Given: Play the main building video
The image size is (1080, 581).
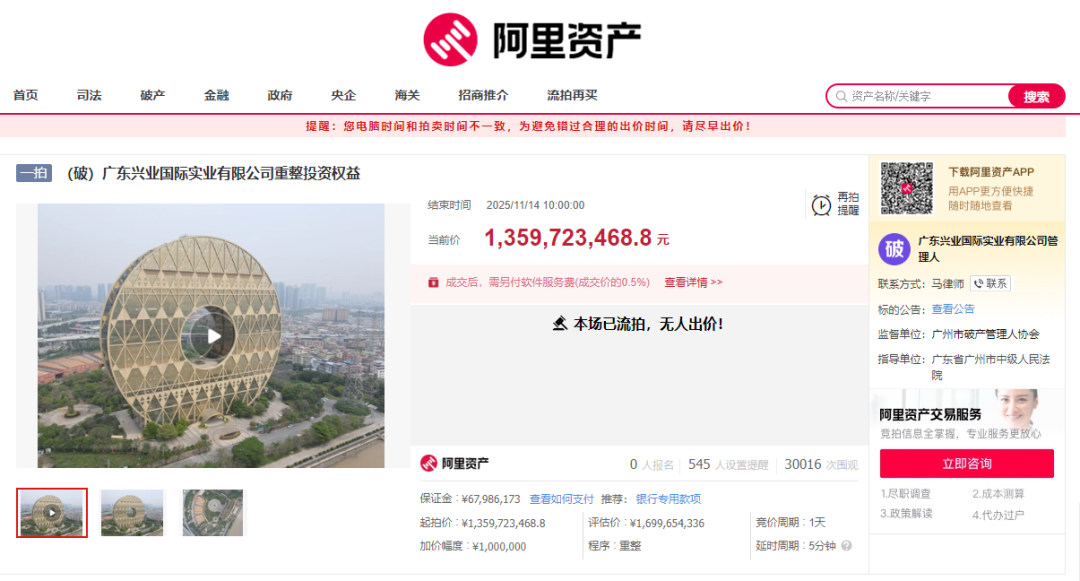Looking at the screenshot, I should pyautogui.click(x=213, y=336).
